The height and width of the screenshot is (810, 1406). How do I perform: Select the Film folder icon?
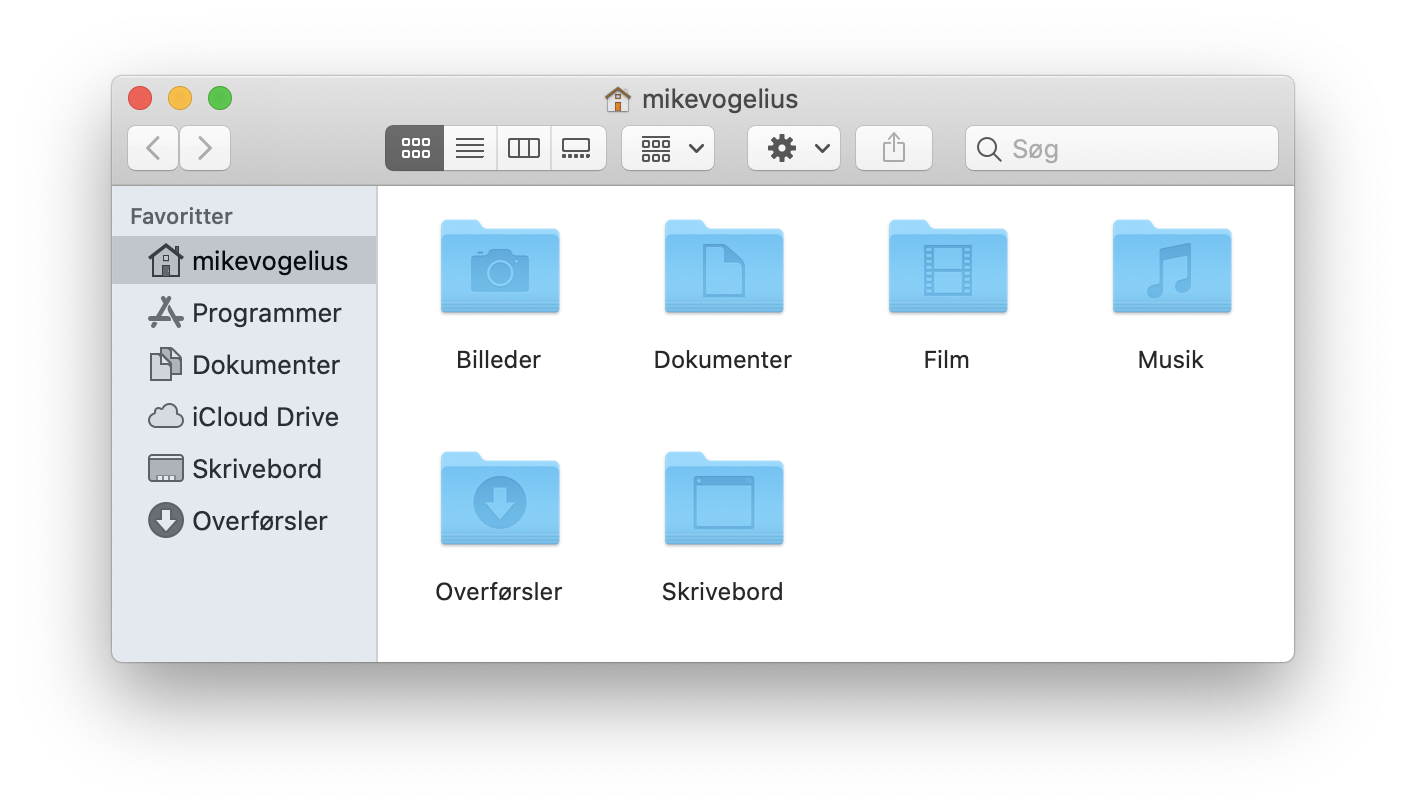coord(948,266)
